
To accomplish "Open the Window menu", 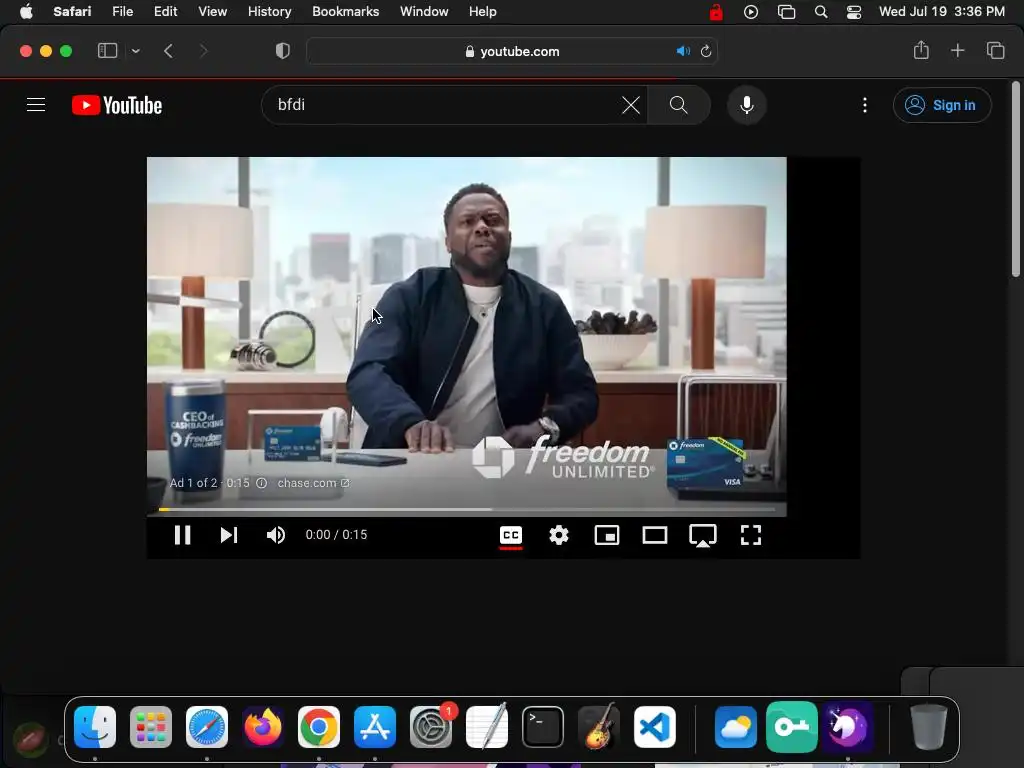I will (424, 12).
